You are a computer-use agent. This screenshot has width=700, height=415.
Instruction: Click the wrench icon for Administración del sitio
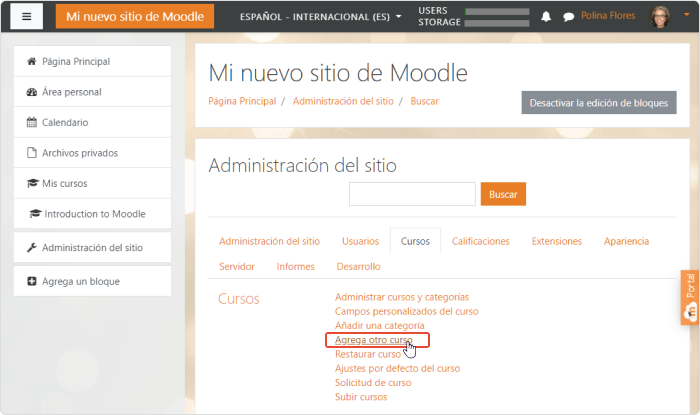[x=31, y=248]
